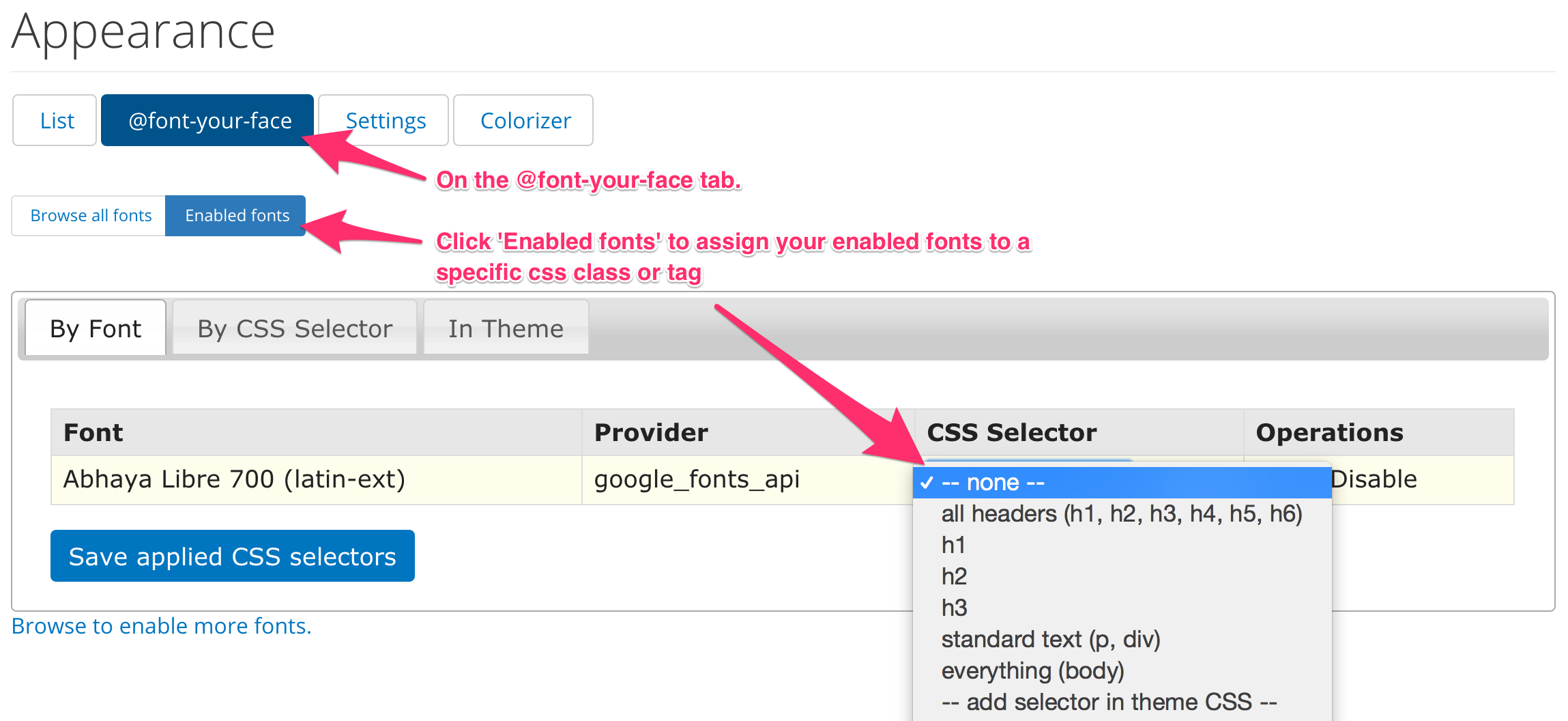This screenshot has height=721, width=1568.
Task: Pick the h2 selector option
Action: [x=1122, y=576]
